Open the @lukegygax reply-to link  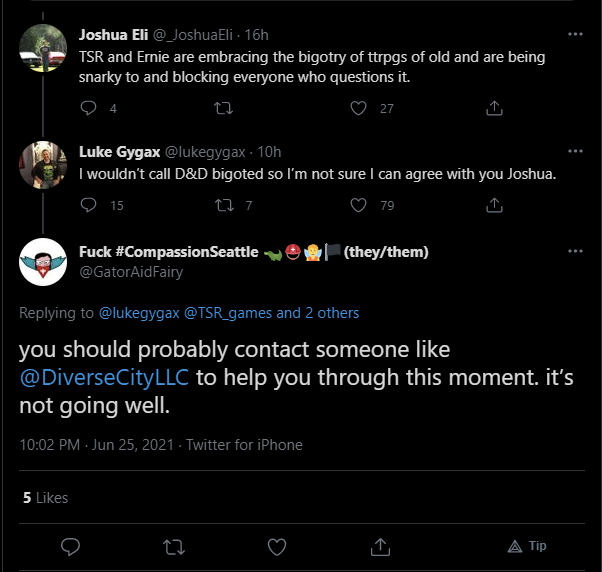click(139, 313)
